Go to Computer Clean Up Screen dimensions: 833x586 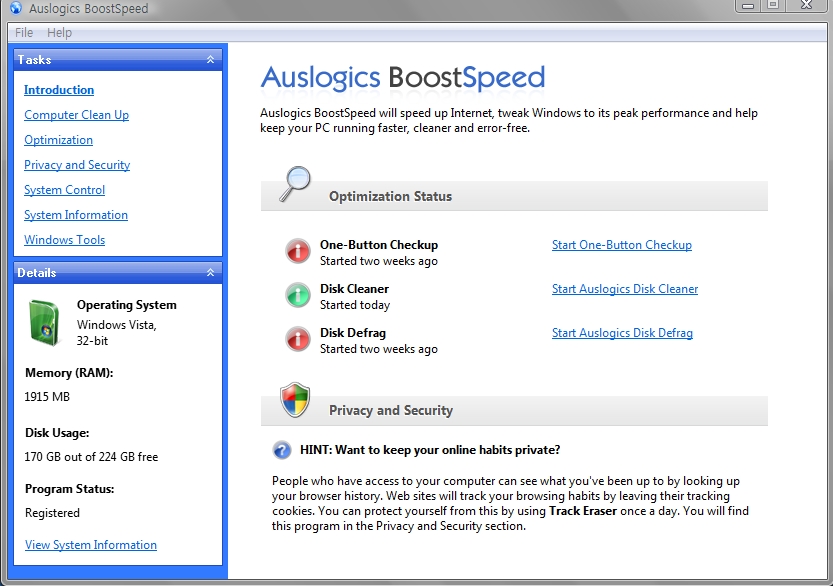click(x=76, y=115)
